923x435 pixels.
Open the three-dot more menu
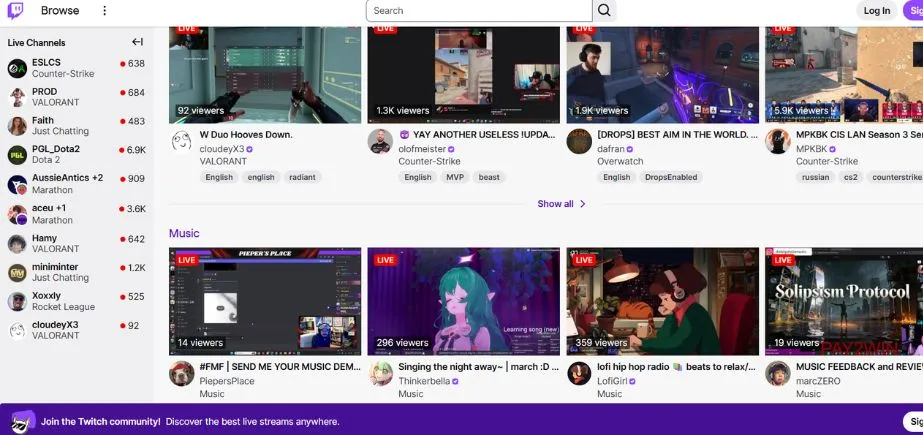[104, 11]
